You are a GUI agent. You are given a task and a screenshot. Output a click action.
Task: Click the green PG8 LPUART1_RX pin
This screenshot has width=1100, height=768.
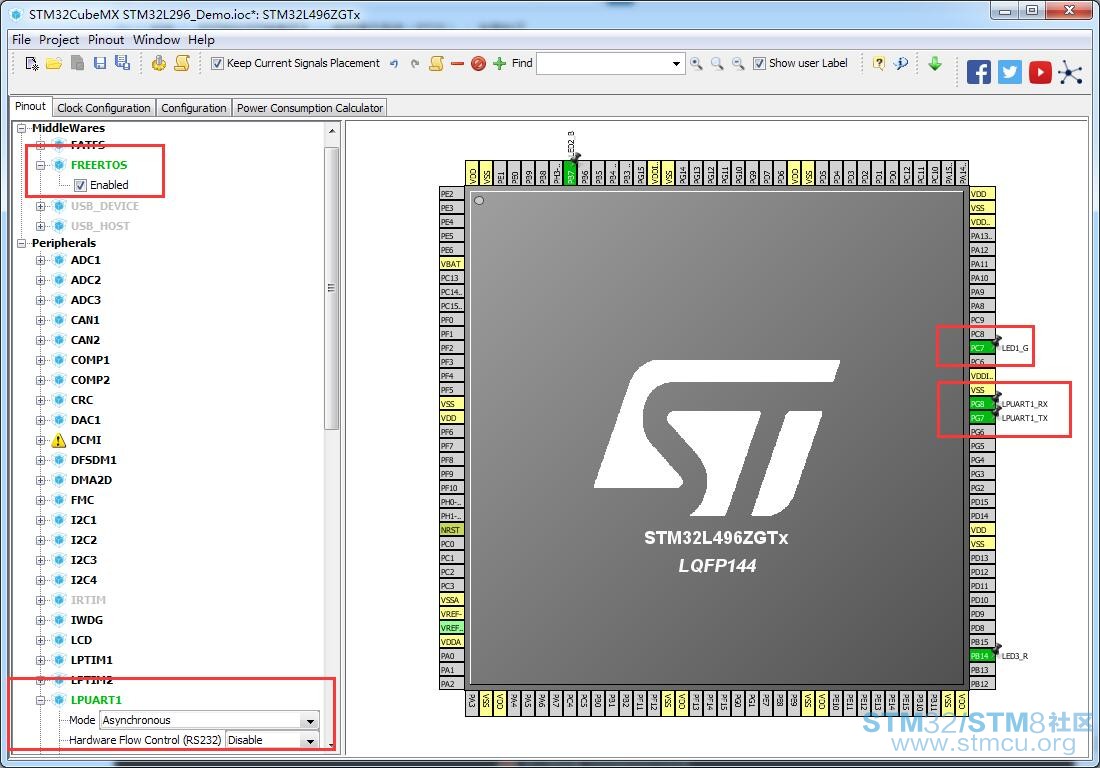click(x=981, y=404)
